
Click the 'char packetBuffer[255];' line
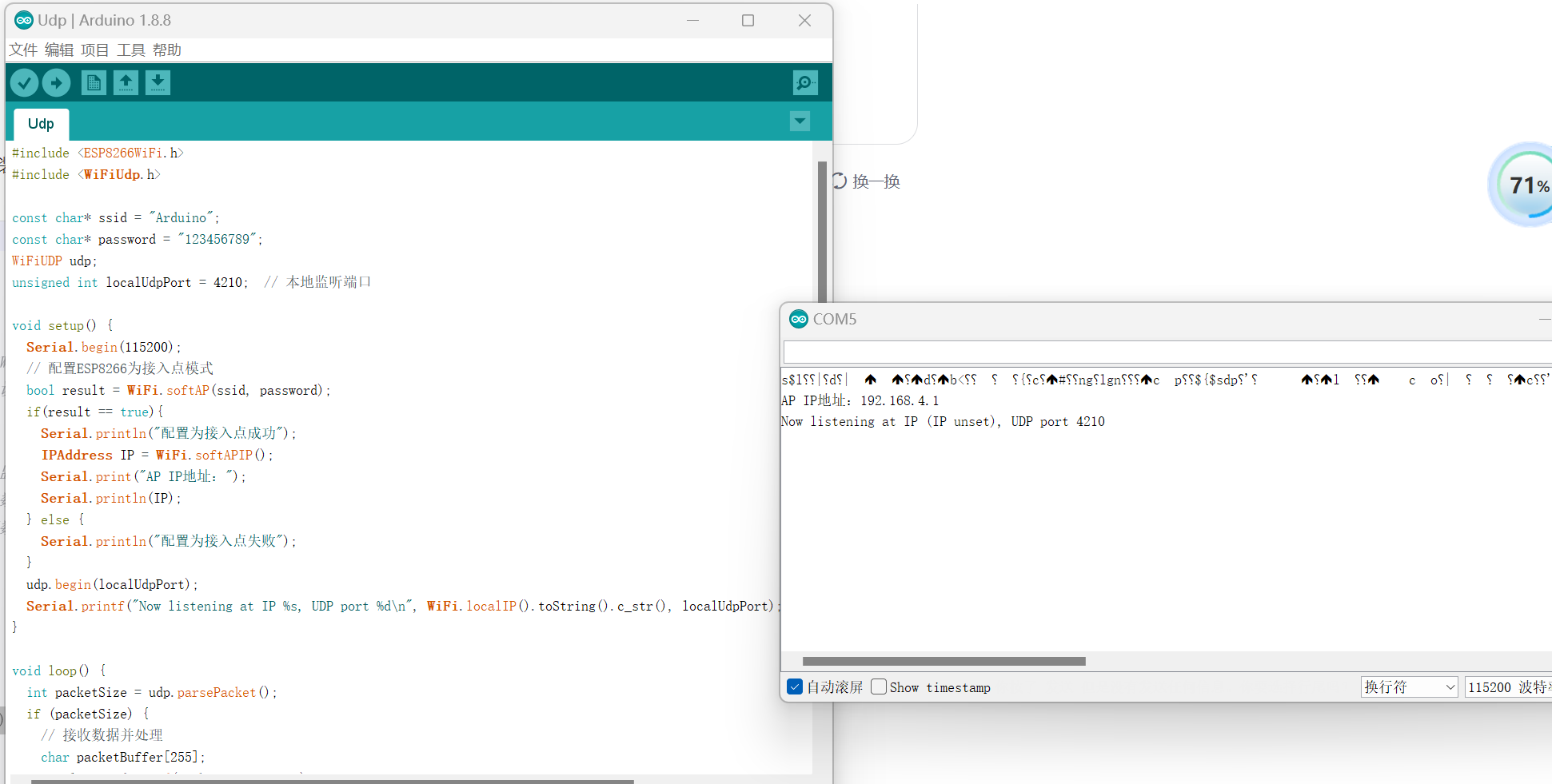click(x=123, y=757)
